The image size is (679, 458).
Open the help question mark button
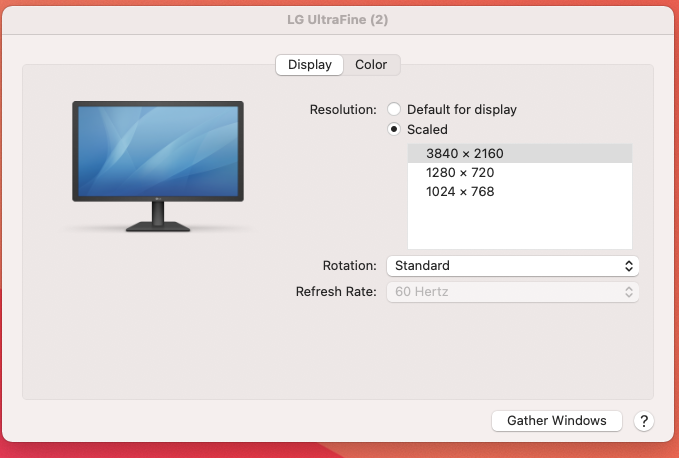pos(643,421)
